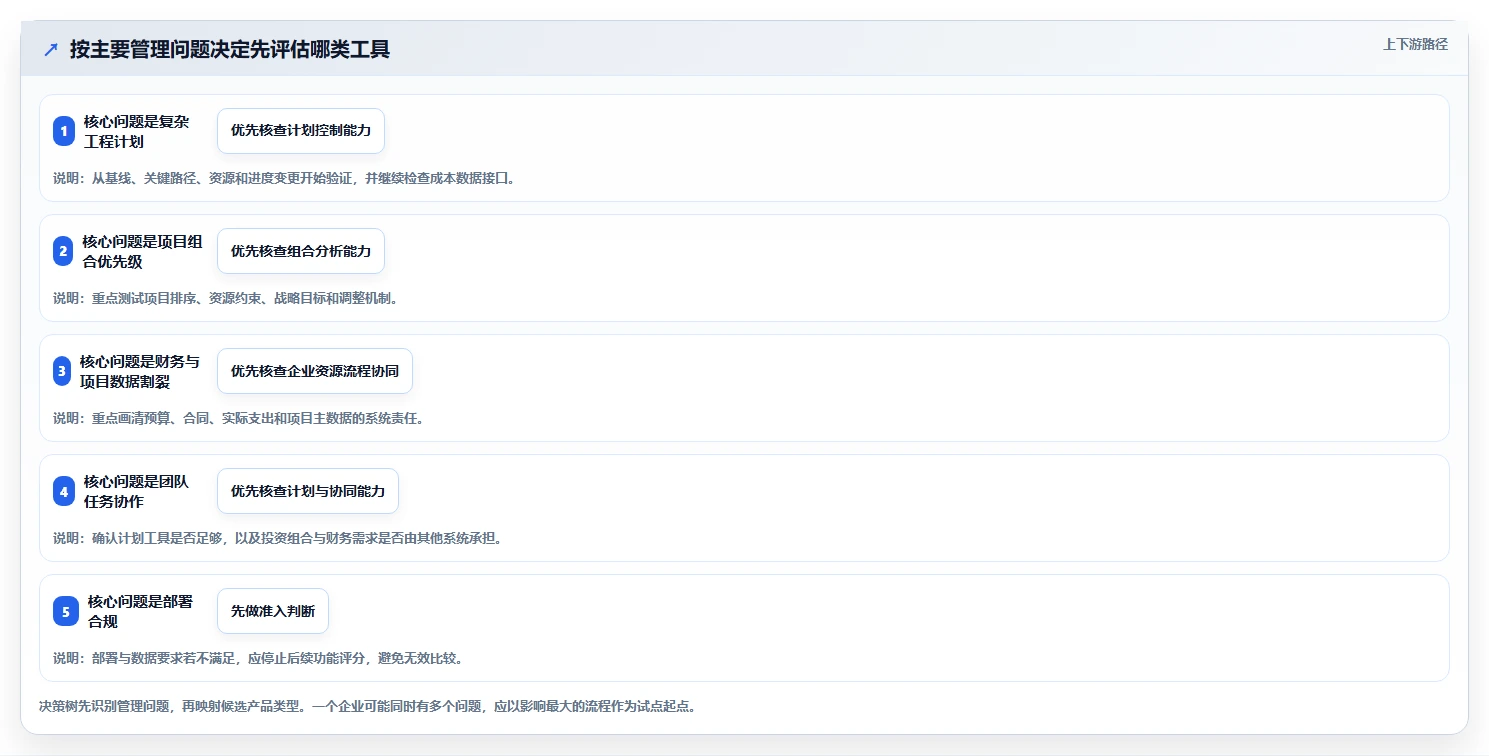Click the description starting 说明：部署与数据要求
The height and width of the screenshot is (756, 1489).
pos(258,658)
